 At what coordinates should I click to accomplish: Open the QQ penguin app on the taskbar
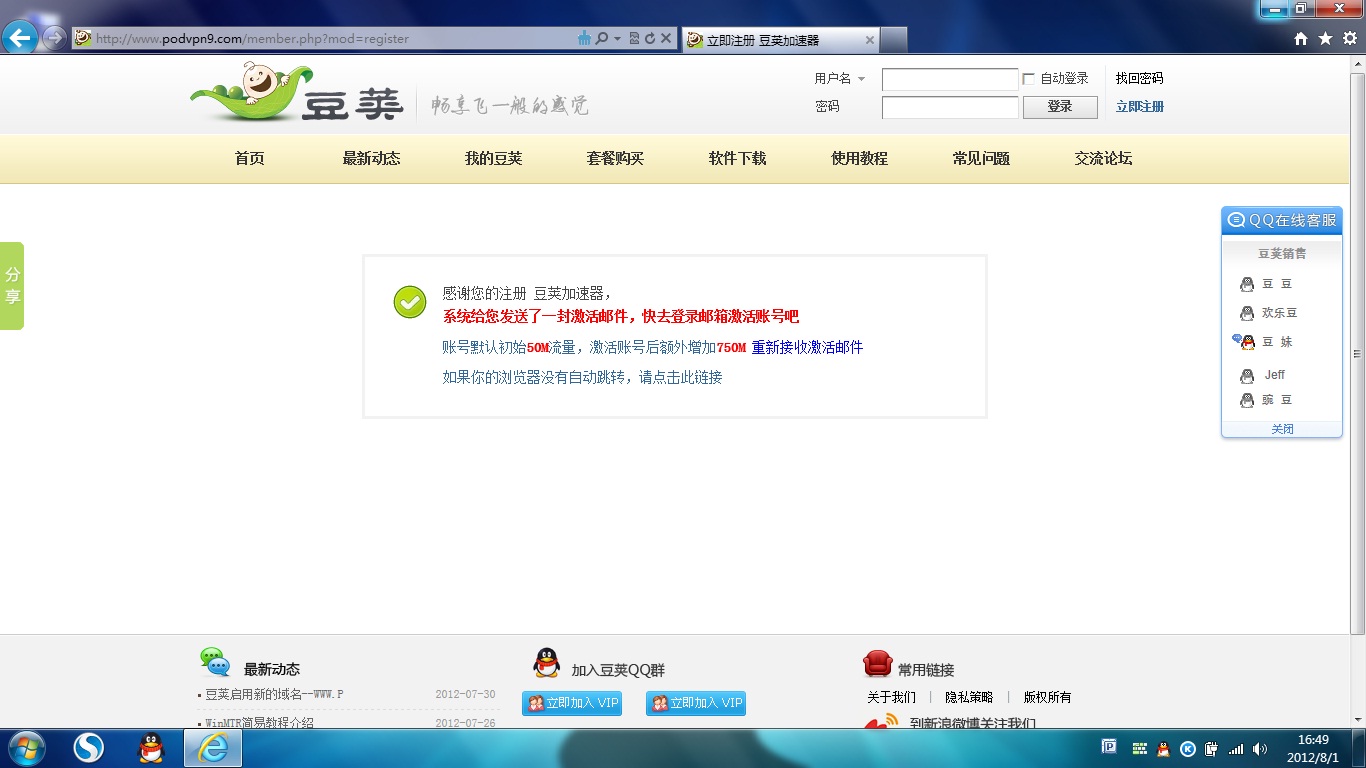(151, 748)
